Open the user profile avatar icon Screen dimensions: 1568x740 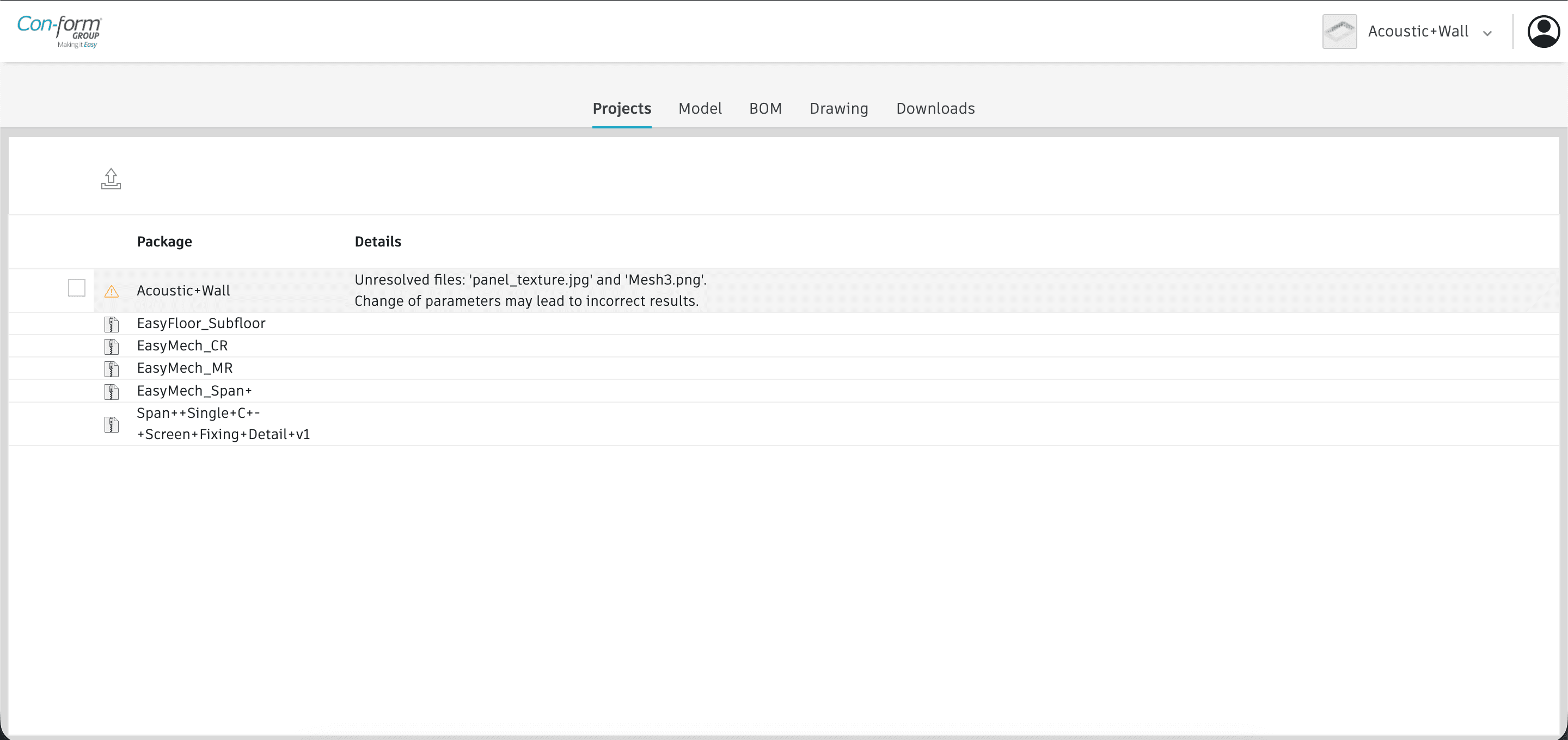click(1543, 32)
